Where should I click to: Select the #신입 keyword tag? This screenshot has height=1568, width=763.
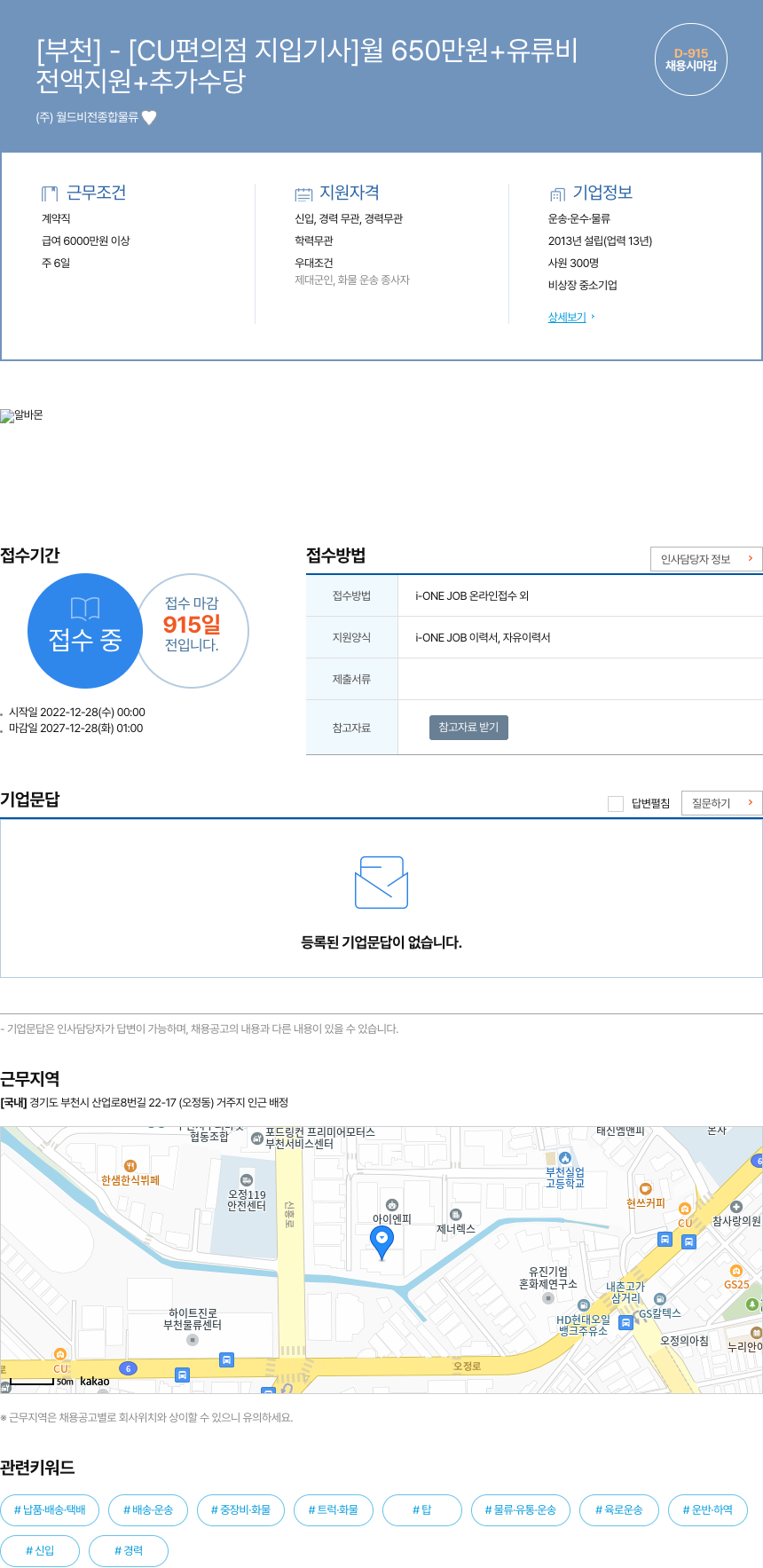pyautogui.click(x=40, y=1550)
